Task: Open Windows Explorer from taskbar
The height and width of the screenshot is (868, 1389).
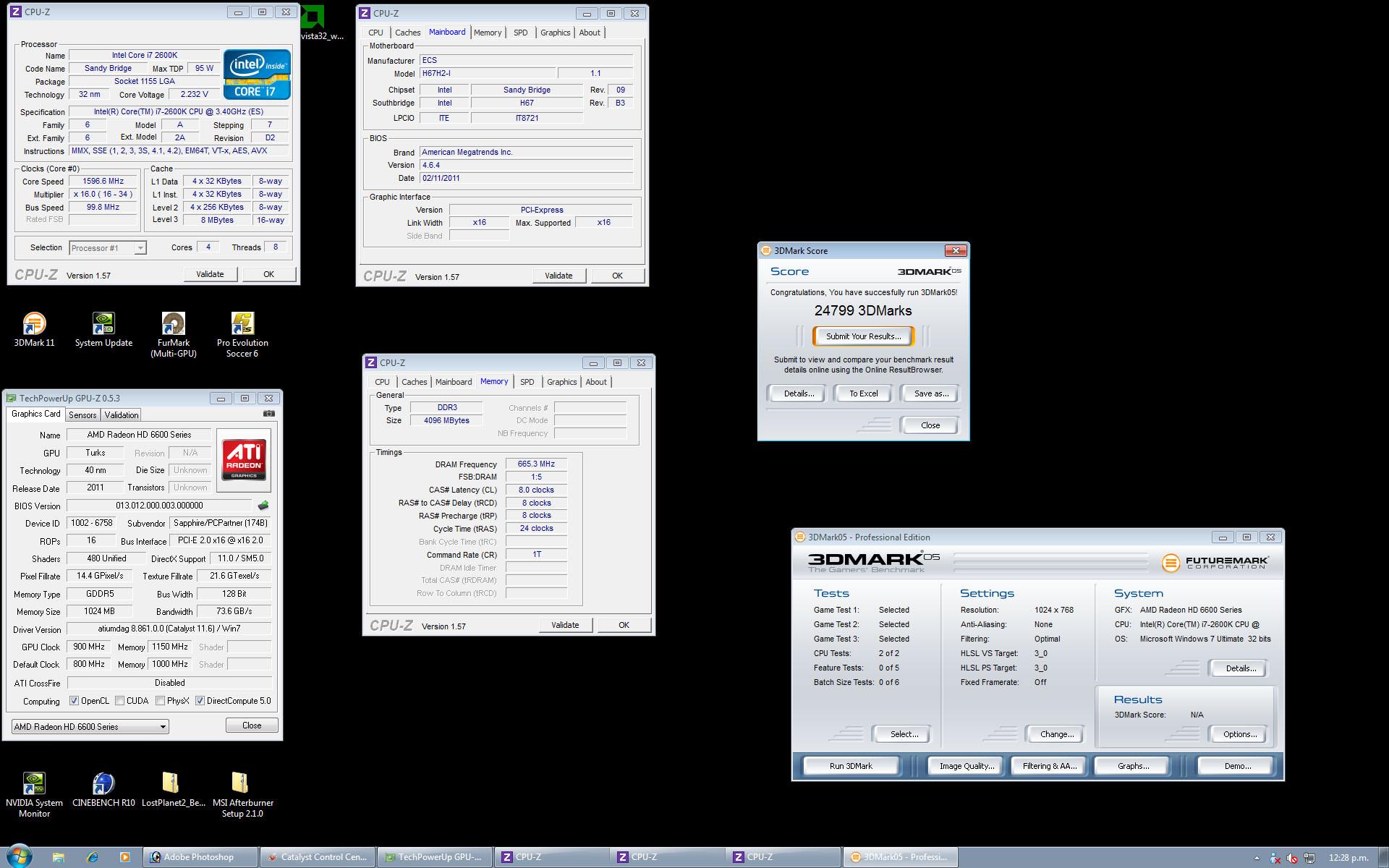Action: coord(59,857)
